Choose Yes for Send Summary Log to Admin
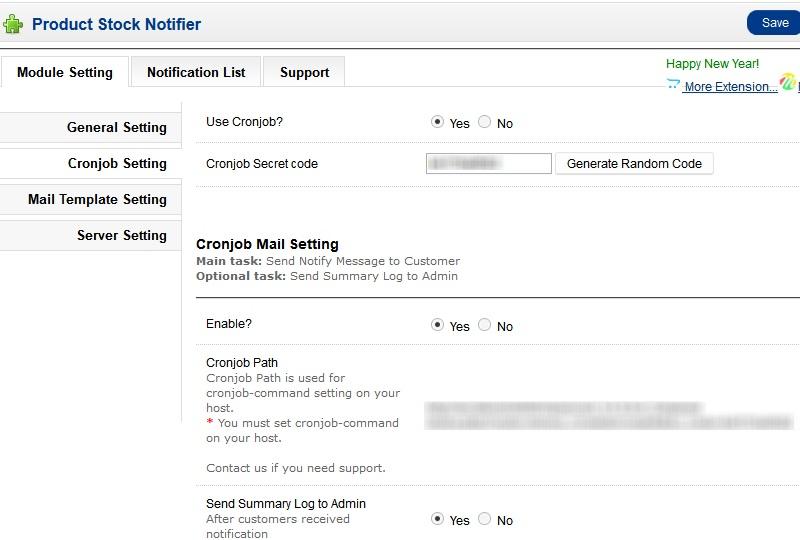 pyautogui.click(x=437, y=519)
